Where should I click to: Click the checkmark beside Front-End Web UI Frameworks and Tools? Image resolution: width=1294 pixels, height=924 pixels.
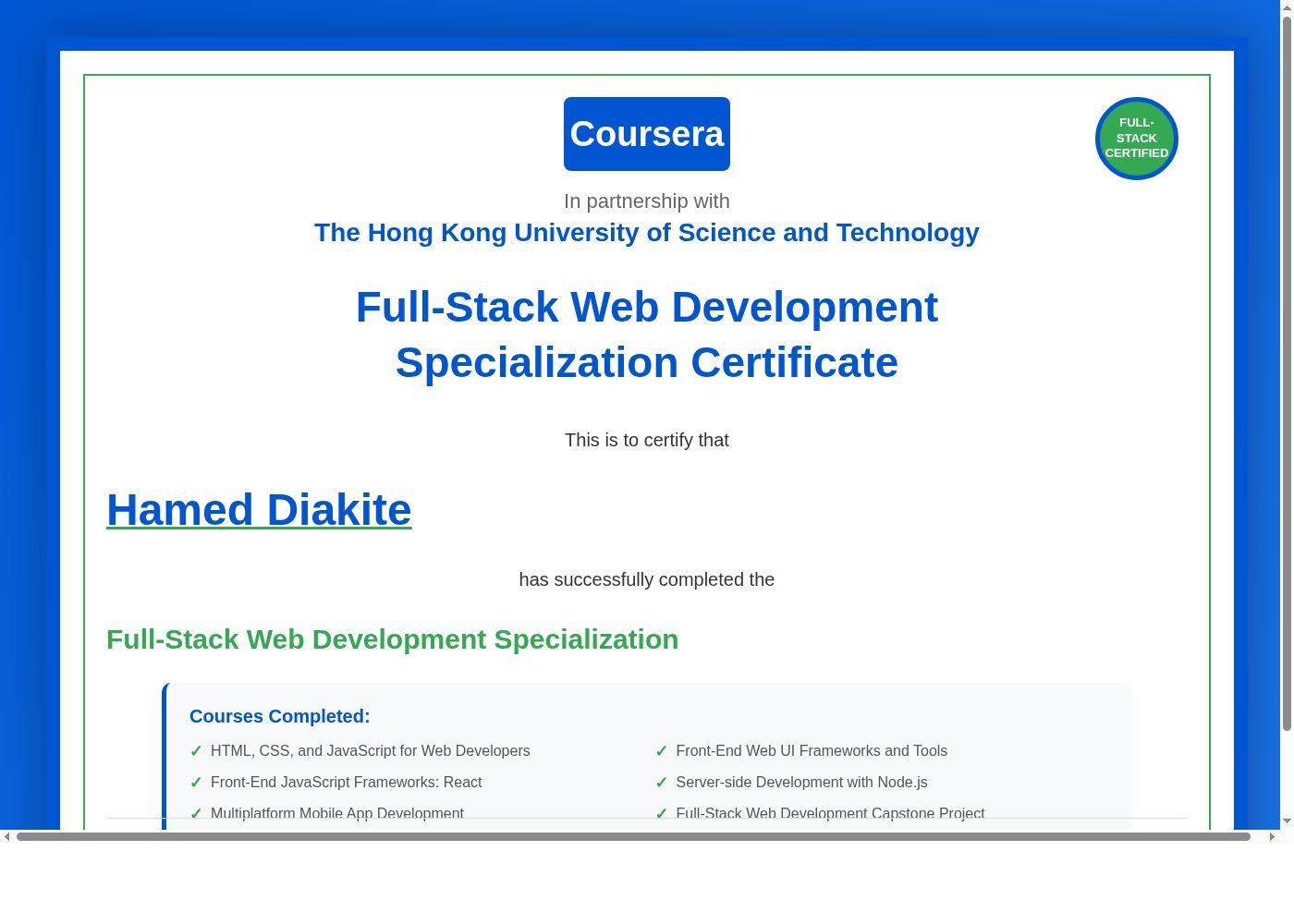[662, 751]
